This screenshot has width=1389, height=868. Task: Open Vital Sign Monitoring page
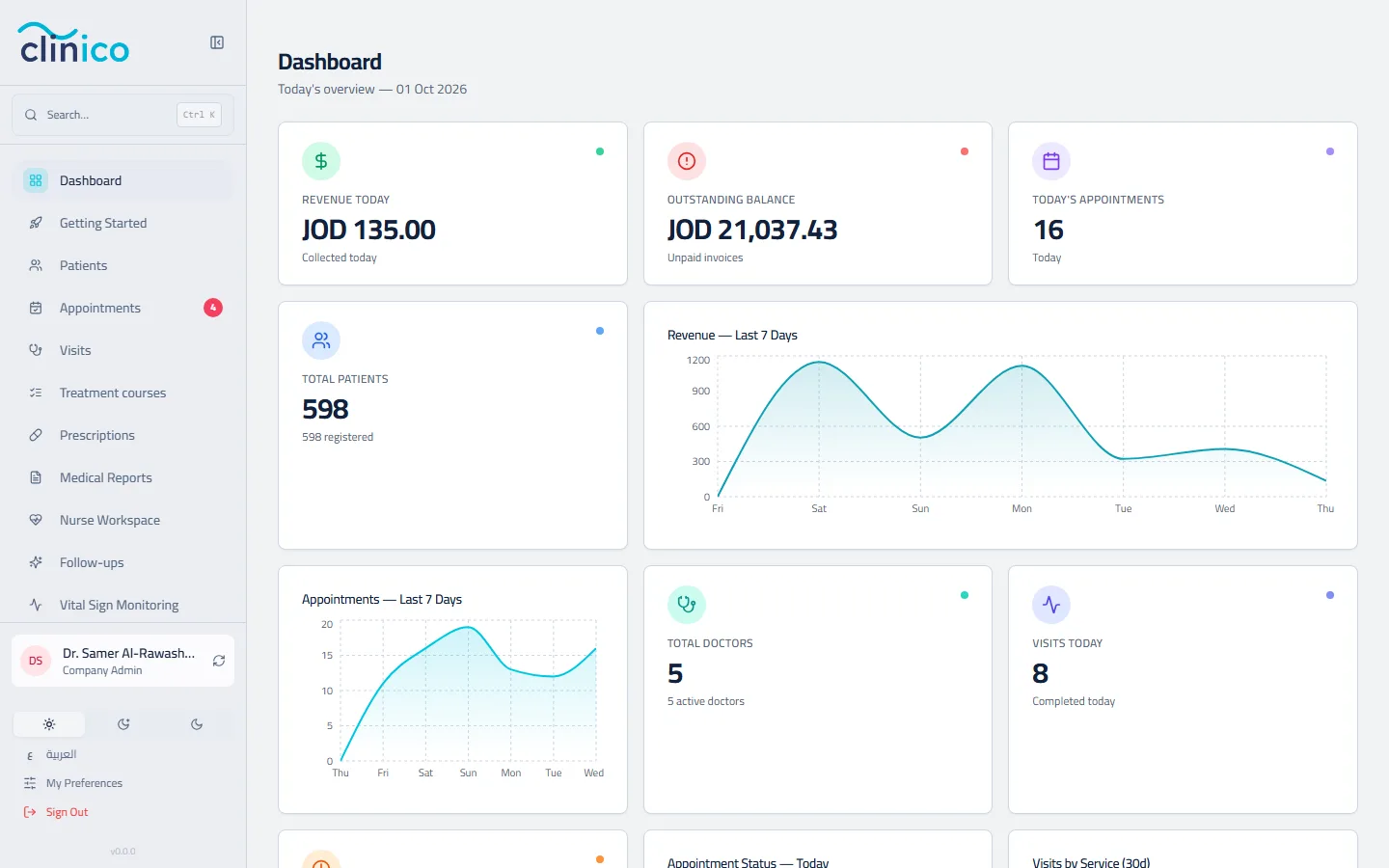123,605
